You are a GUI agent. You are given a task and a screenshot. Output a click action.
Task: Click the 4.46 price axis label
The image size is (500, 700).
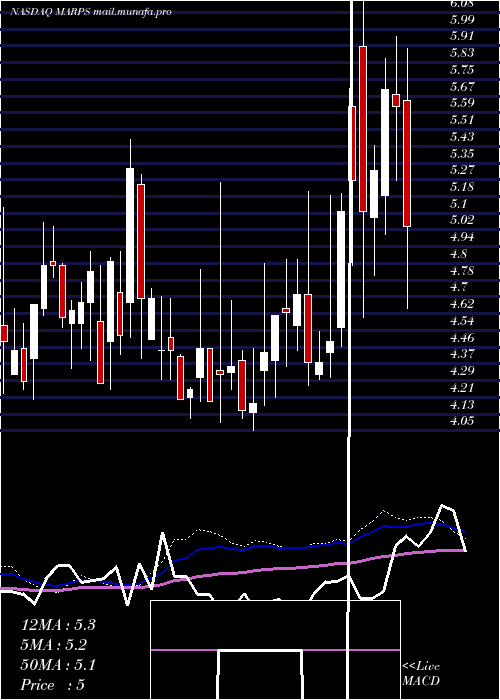[462, 338]
